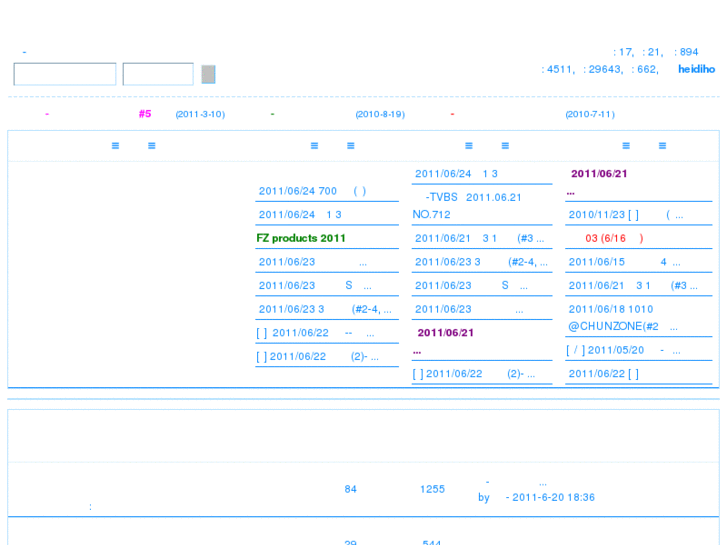Open the '[ / ] 2011/05/20 - ...' thread
727x545 pixels.
click(624, 350)
